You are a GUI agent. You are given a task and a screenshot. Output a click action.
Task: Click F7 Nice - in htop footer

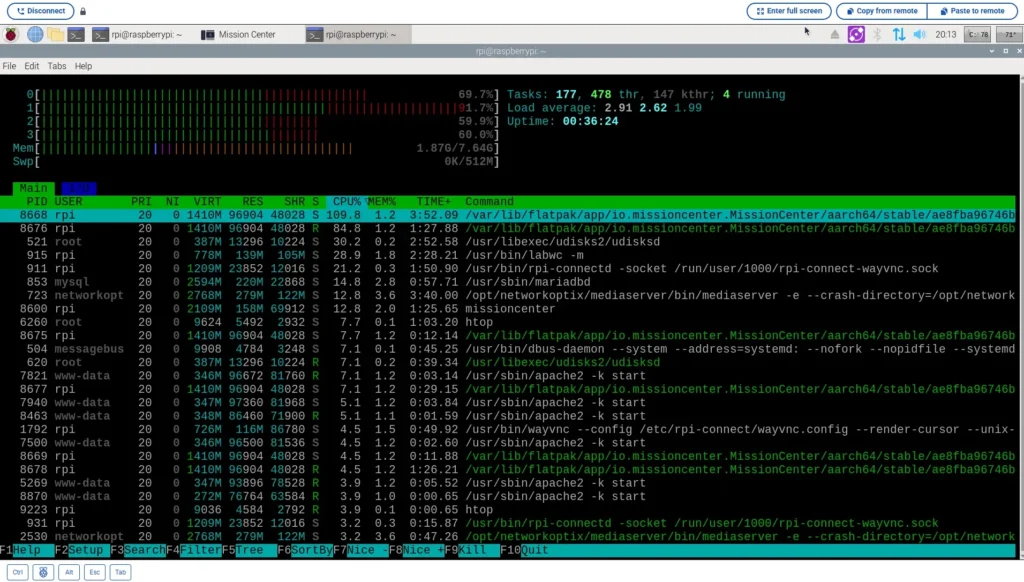360,550
